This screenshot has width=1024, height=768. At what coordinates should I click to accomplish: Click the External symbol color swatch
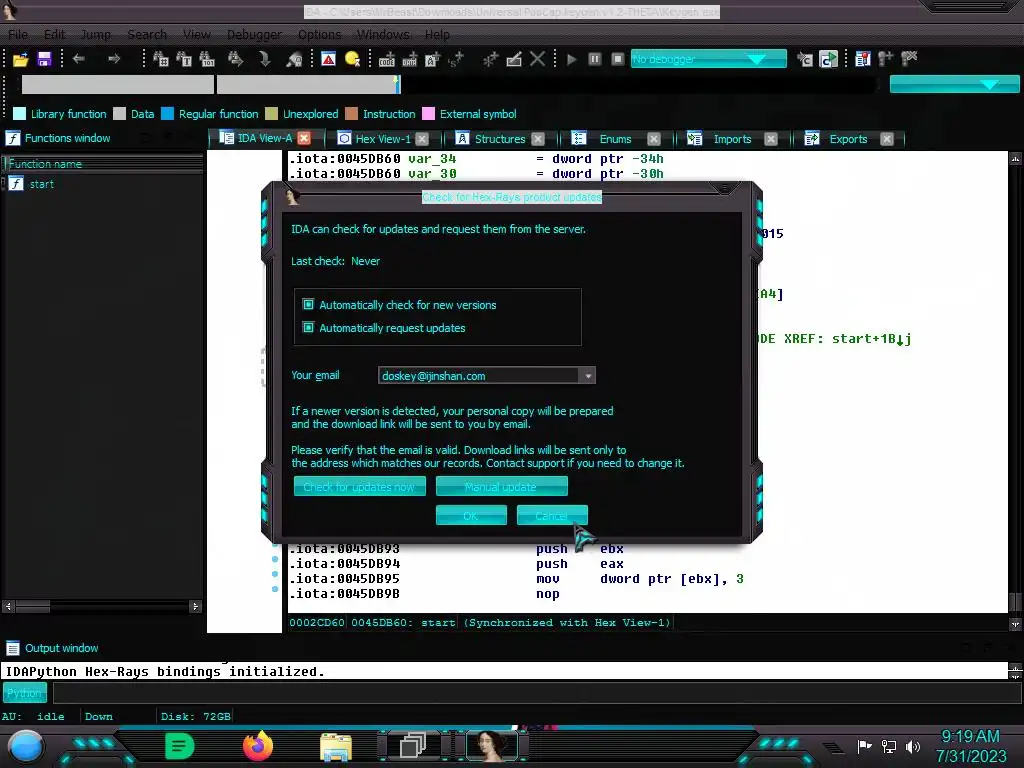click(x=428, y=114)
